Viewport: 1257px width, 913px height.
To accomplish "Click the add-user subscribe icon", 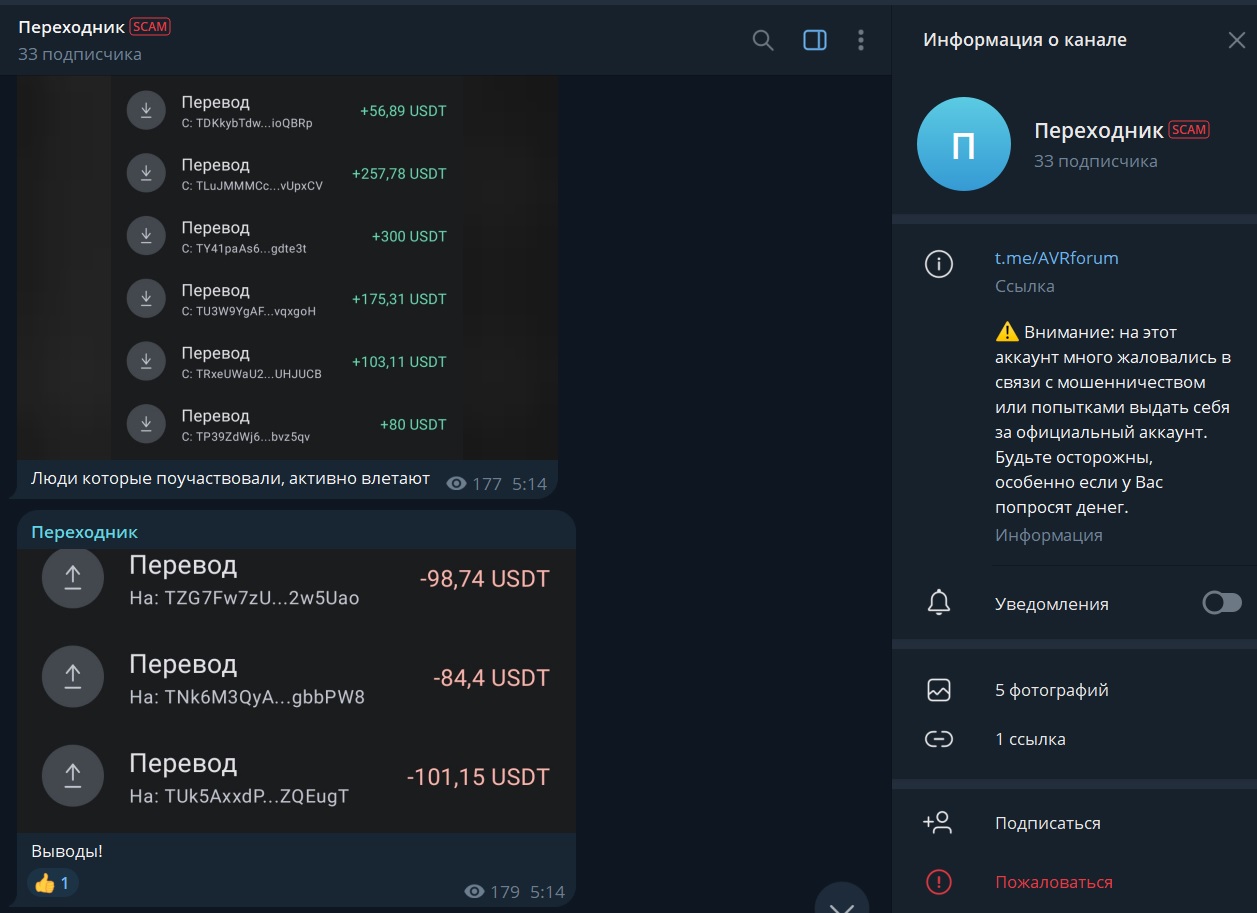I will 937,823.
